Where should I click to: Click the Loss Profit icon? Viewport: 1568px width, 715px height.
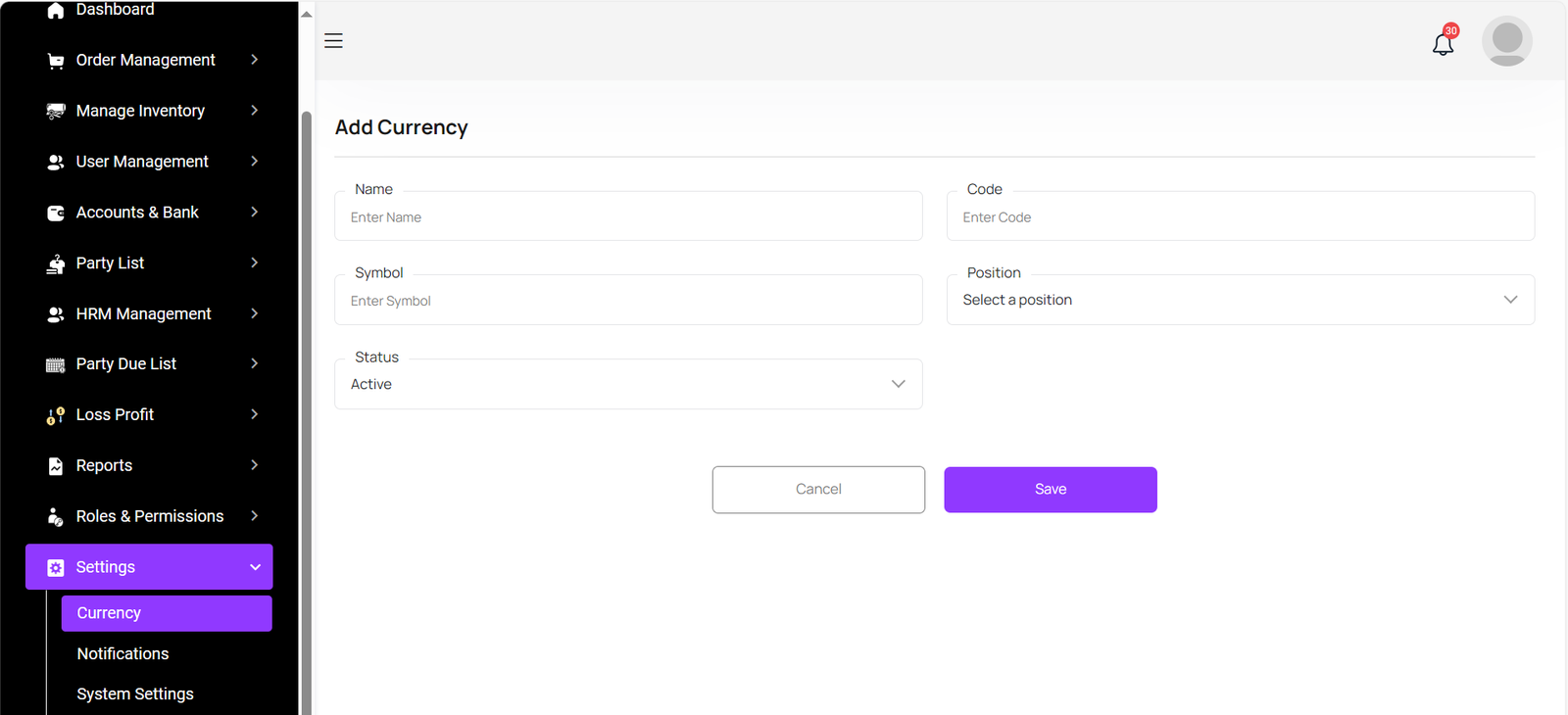(56, 415)
